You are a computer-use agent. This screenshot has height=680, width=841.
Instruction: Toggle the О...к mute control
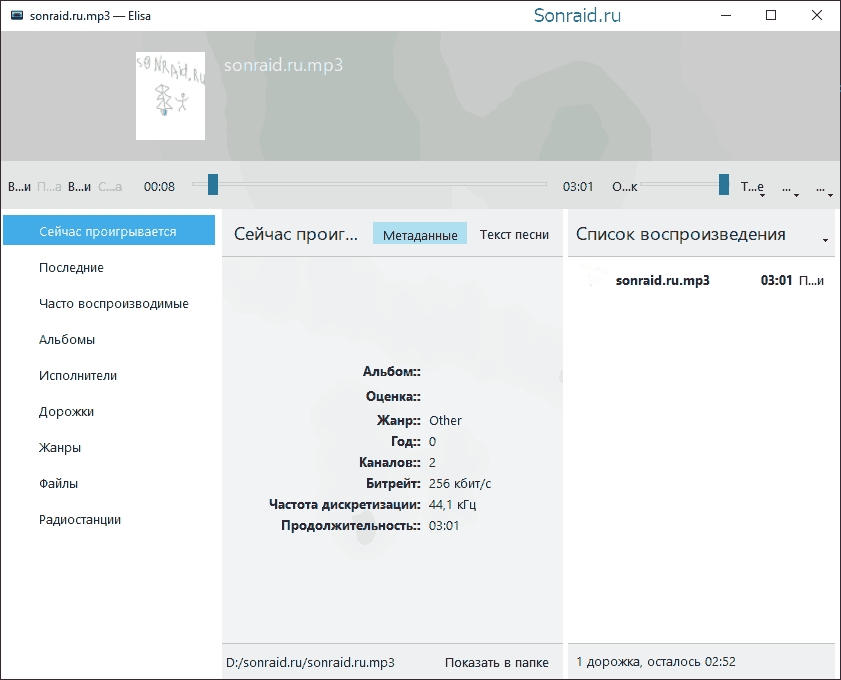coord(625,187)
